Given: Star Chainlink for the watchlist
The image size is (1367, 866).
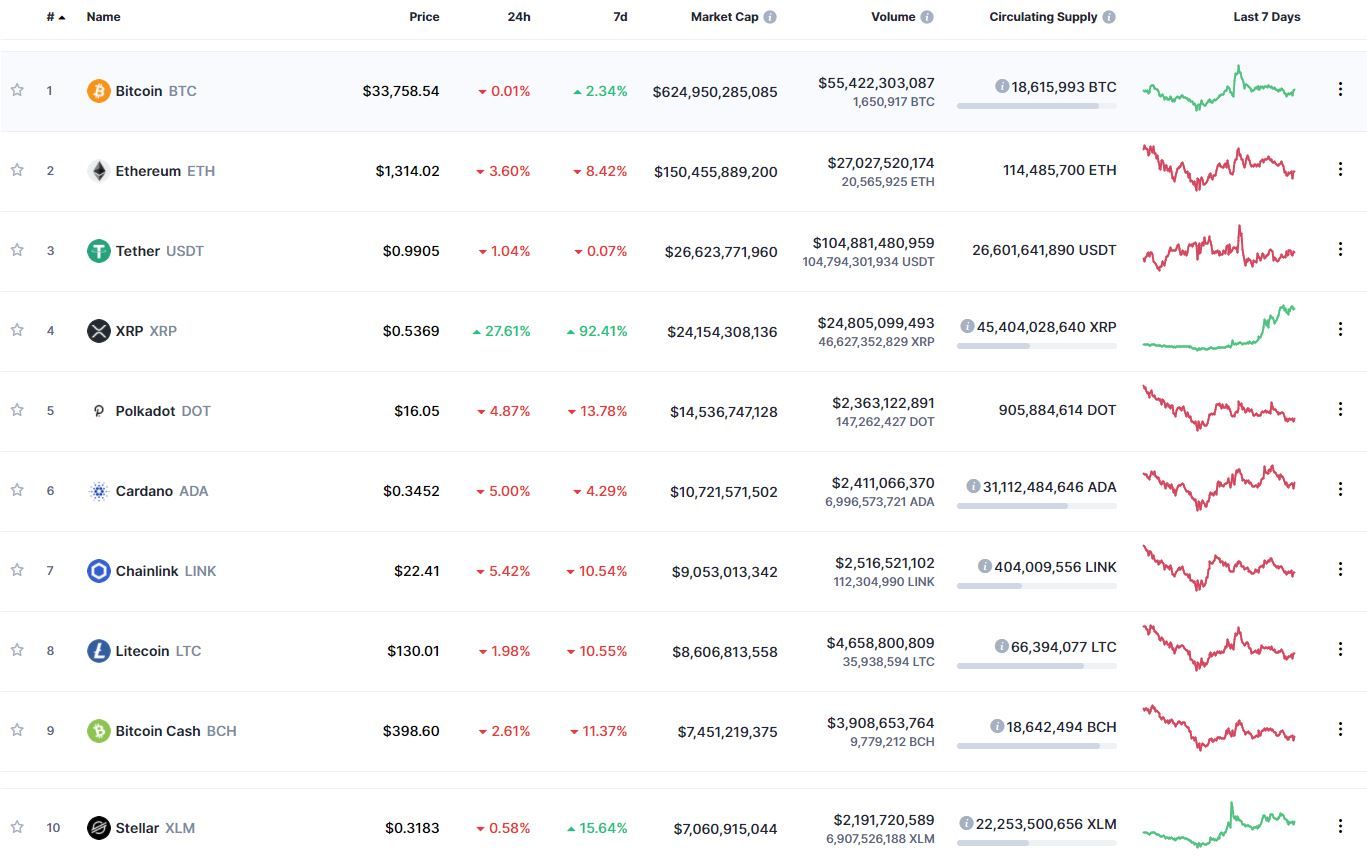Looking at the screenshot, I should click(17, 570).
